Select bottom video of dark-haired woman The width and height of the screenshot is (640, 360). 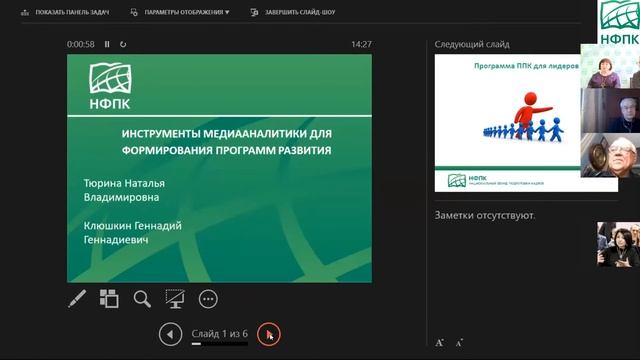(x=618, y=244)
